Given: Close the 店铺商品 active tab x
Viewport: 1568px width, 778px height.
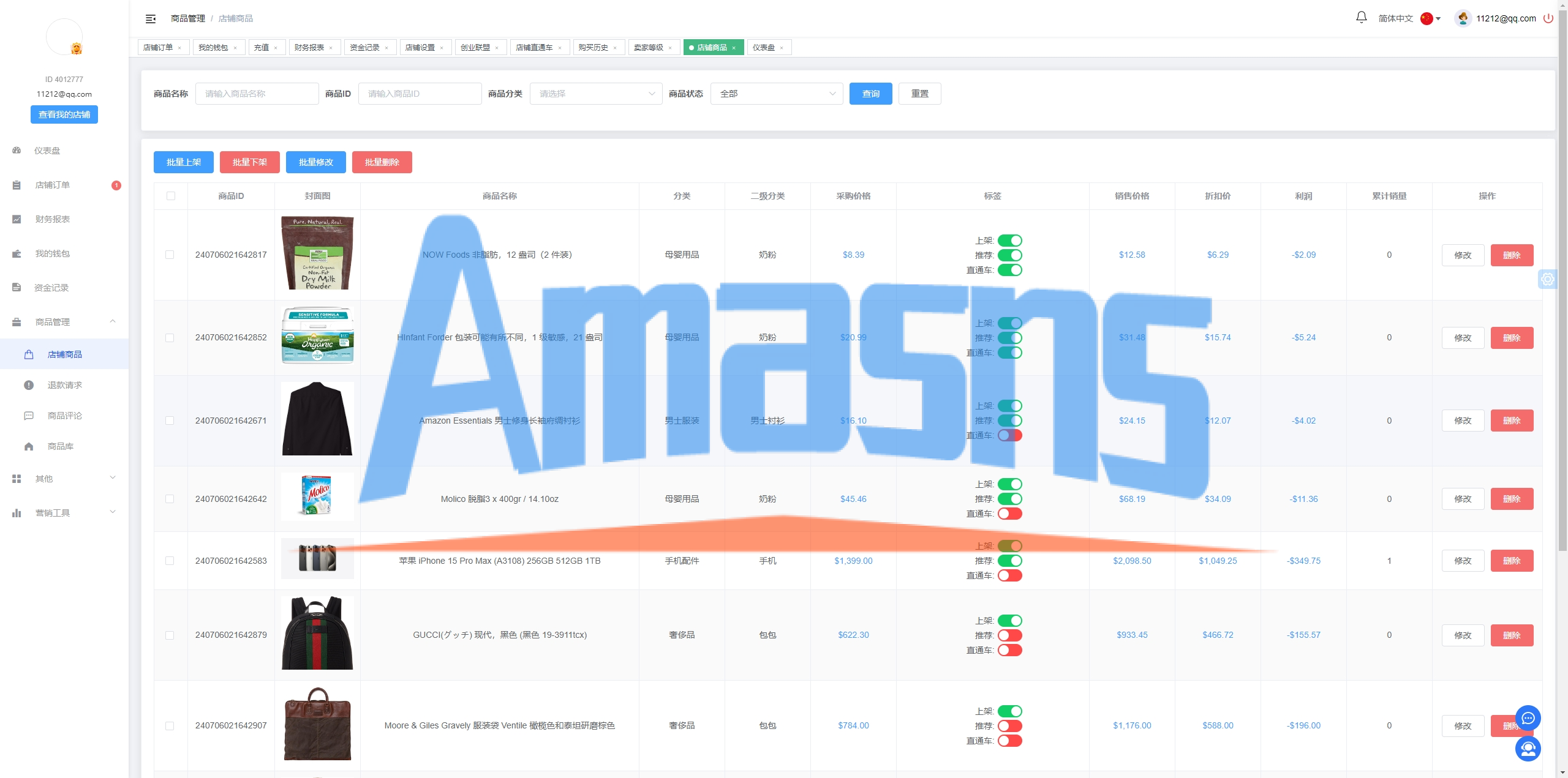Looking at the screenshot, I should 734,48.
